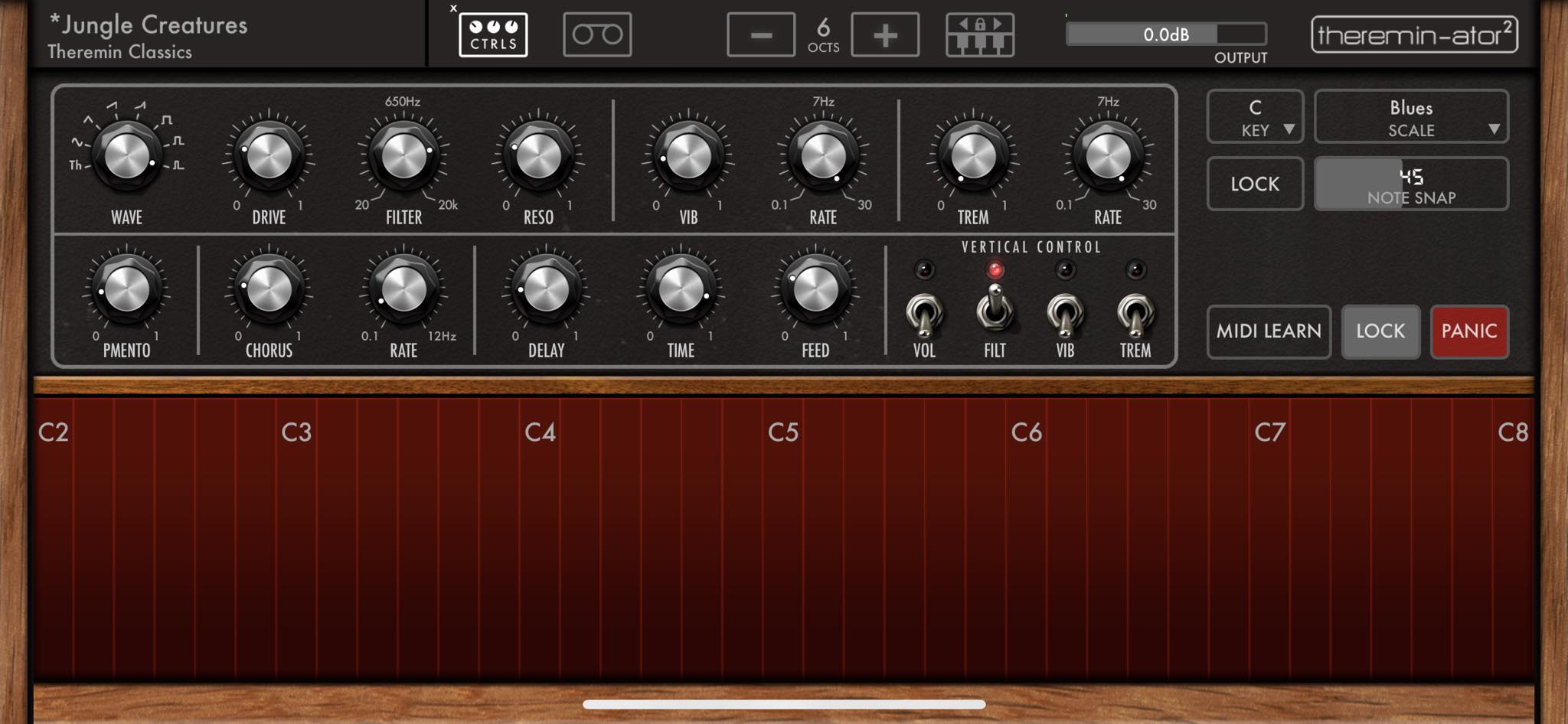The image size is (1568, 724).
Task: Play the C7 note on the strip
Action: click(x=1270, y=539)
